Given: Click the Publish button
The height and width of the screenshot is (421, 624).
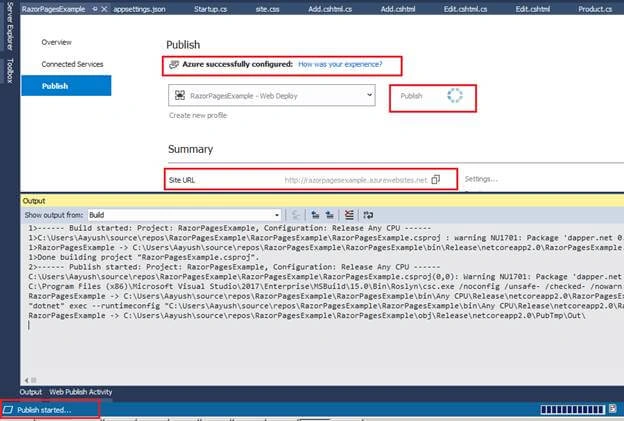Looking at the screenshot, I should [411, 96].
